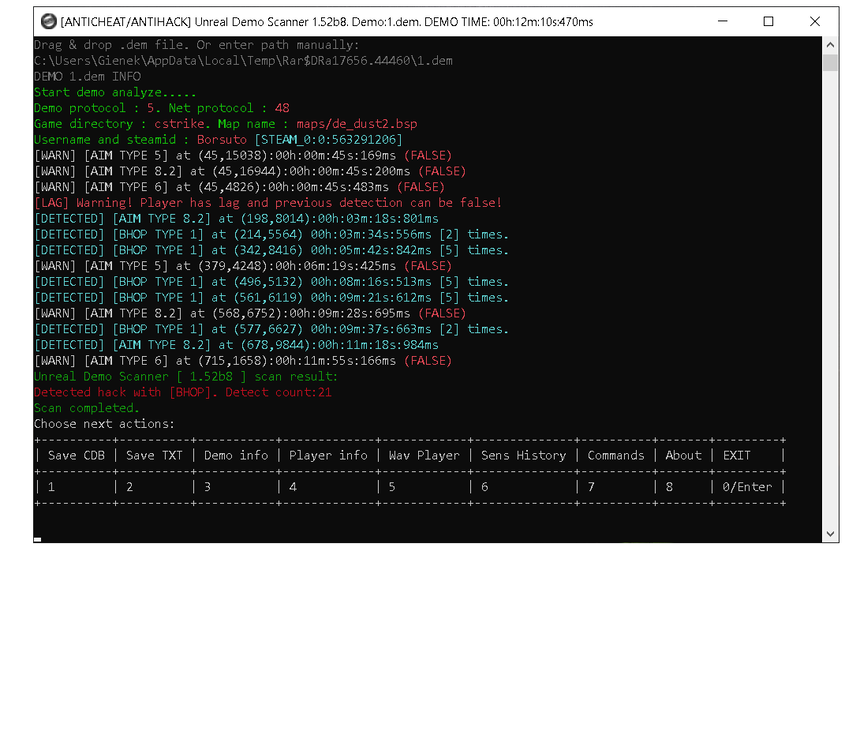Viewport: 860px width, 750px height.
Task: Click the "Scan completed." line
Action: [x=87, y=408]
